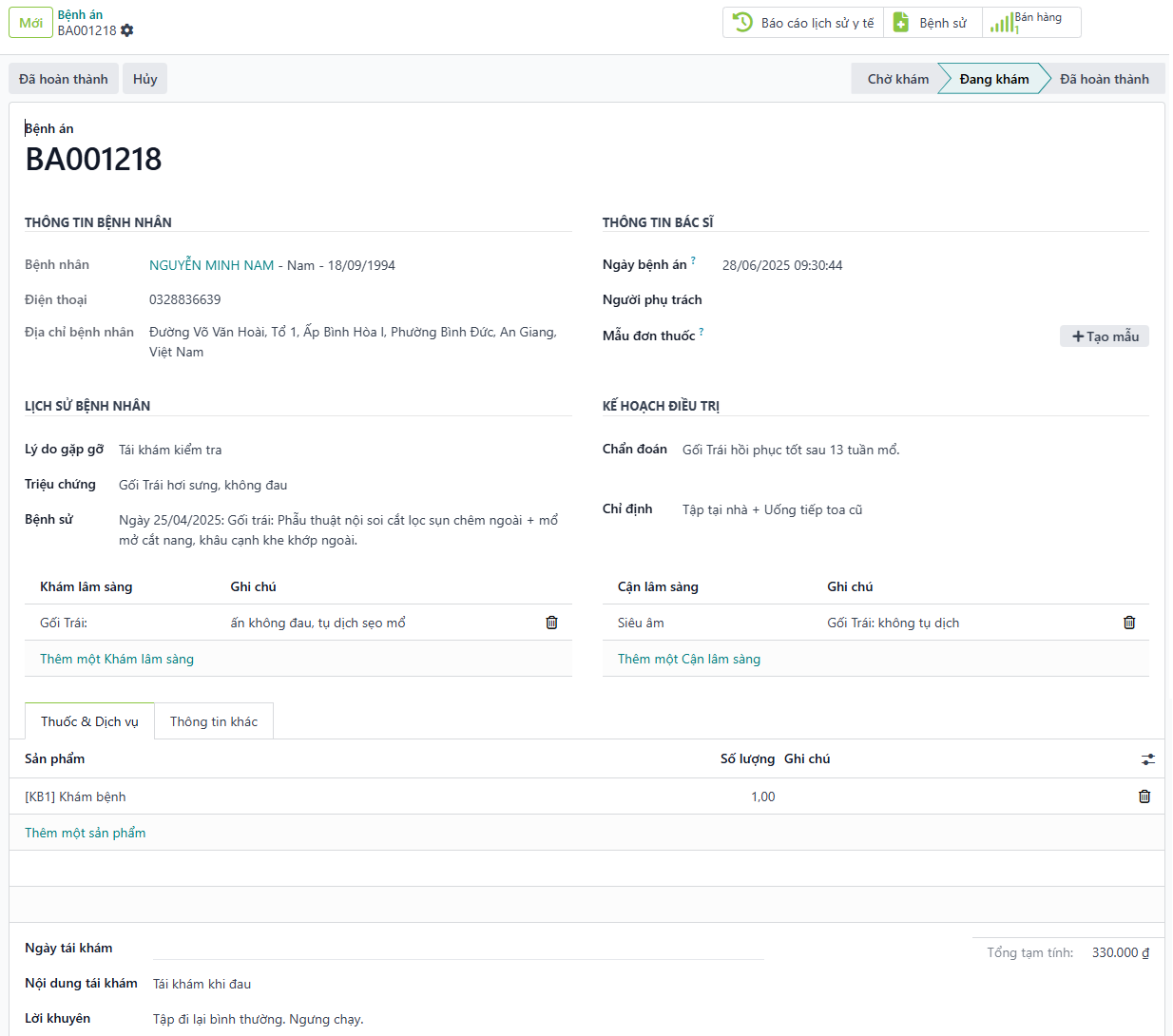
Task: Click the Số lượng column header
Action: (747, 758)
